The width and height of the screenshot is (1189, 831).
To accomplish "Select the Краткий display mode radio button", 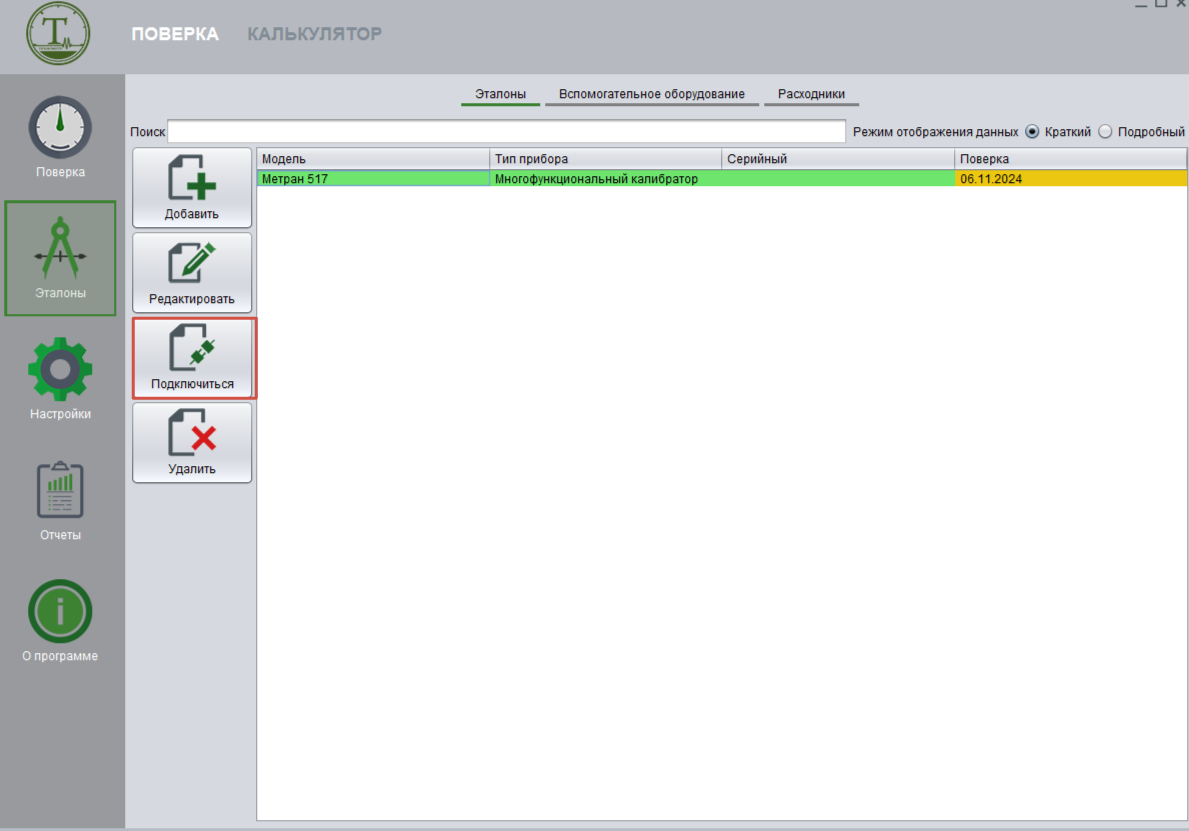I will point(1032,132).
